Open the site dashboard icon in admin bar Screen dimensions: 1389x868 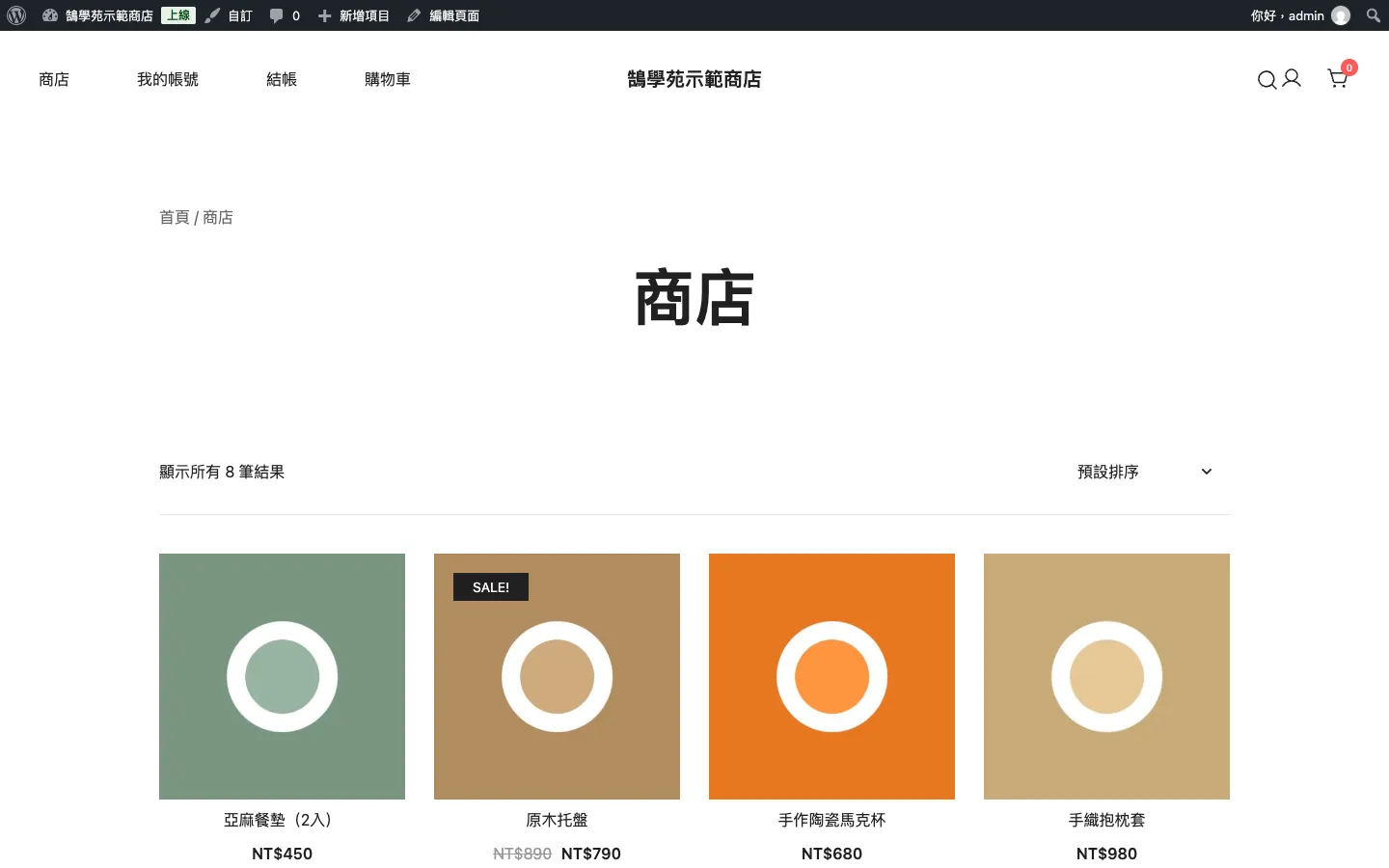pyautogui.click(x=50, y=15)
